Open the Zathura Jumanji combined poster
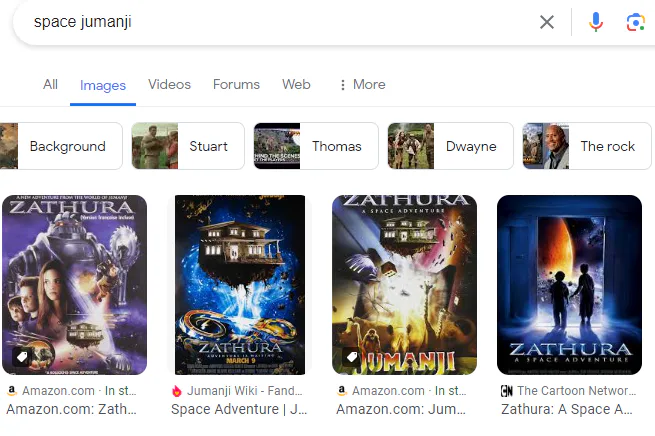 point(404,285)
